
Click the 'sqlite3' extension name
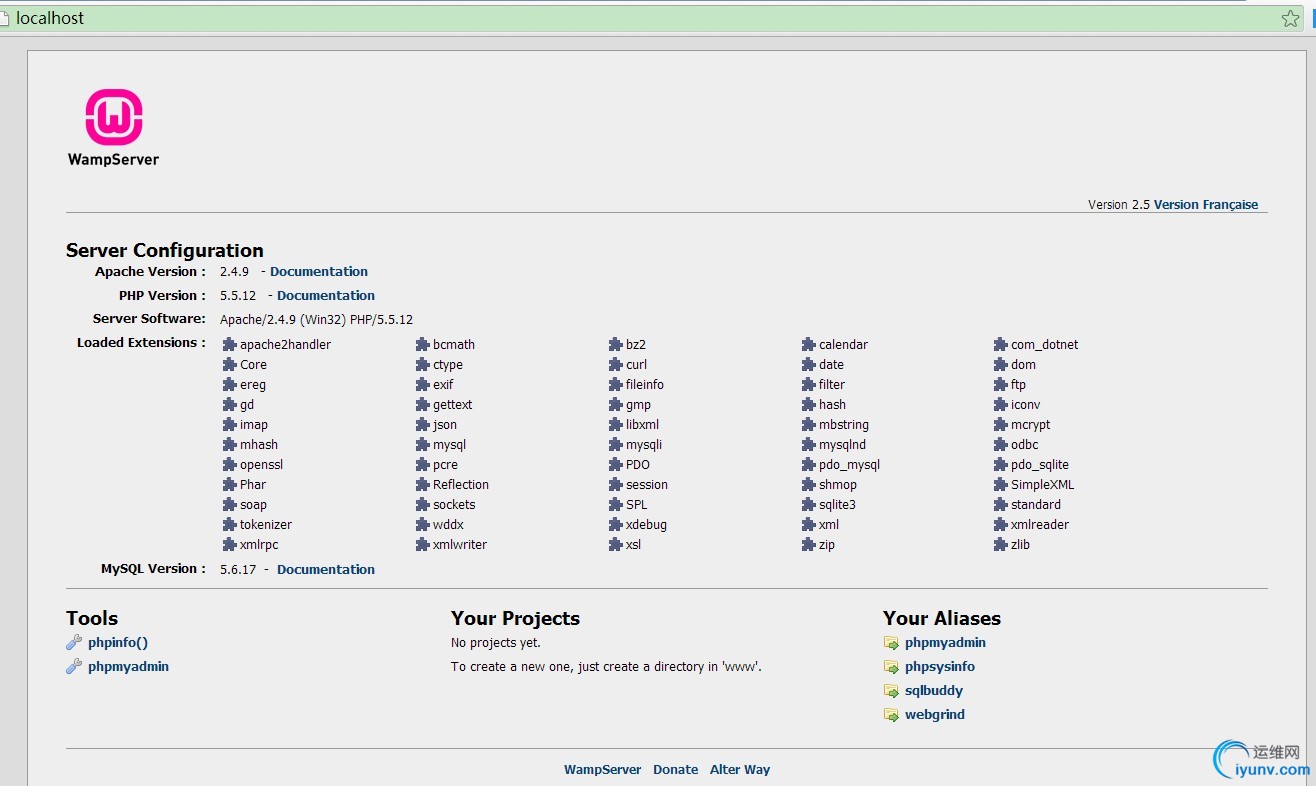point(838,505)
